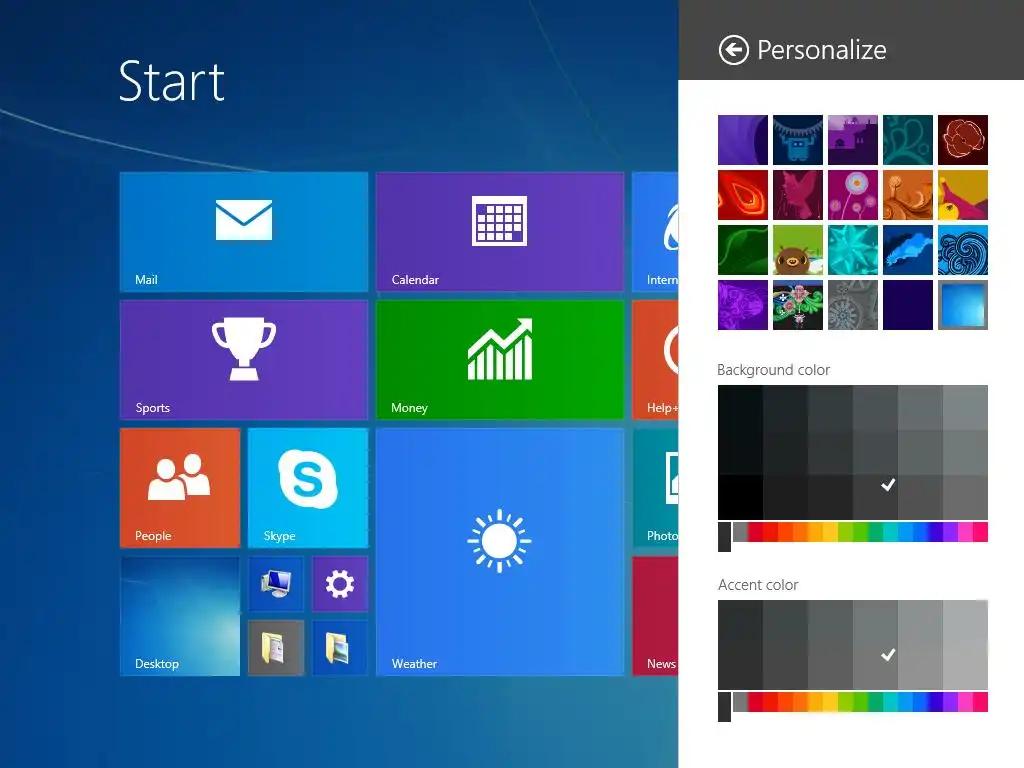Screen dimensions: 1024x768
Task: Set accent color strip to orange
Action: point(800,702)
